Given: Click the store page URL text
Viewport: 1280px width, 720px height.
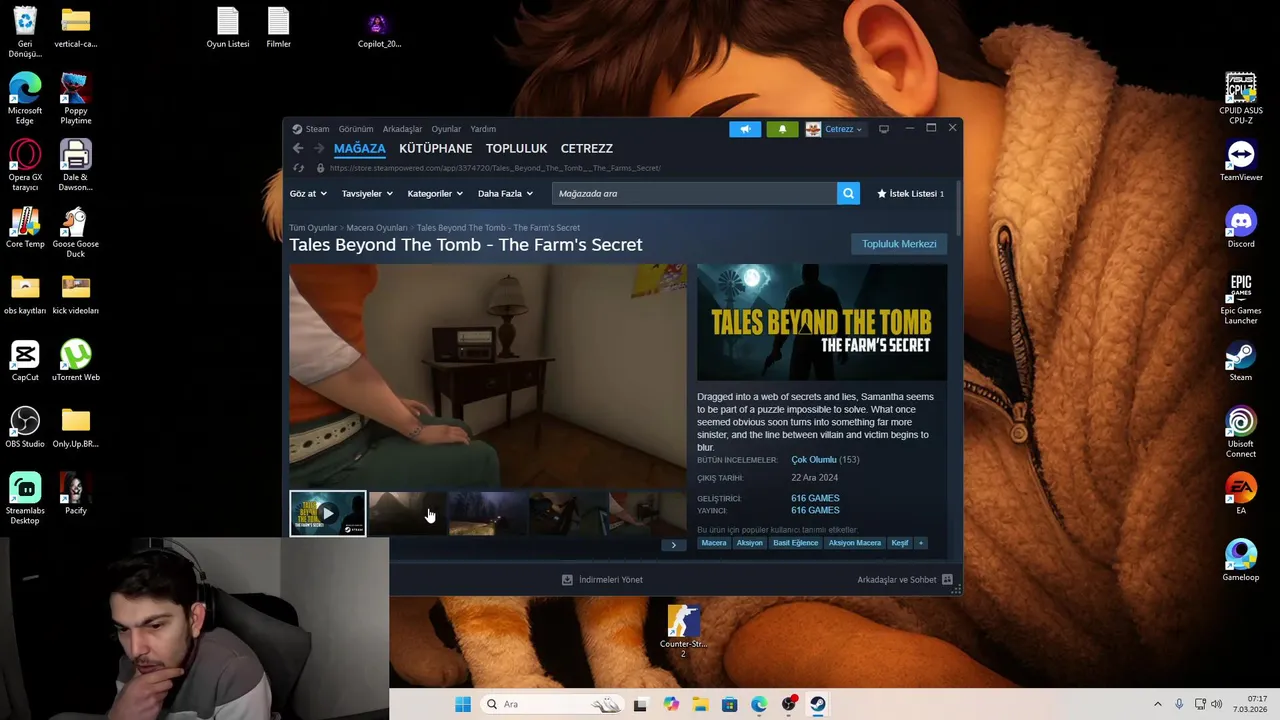Looking at the screenshot, I should (x=495, y=168).
